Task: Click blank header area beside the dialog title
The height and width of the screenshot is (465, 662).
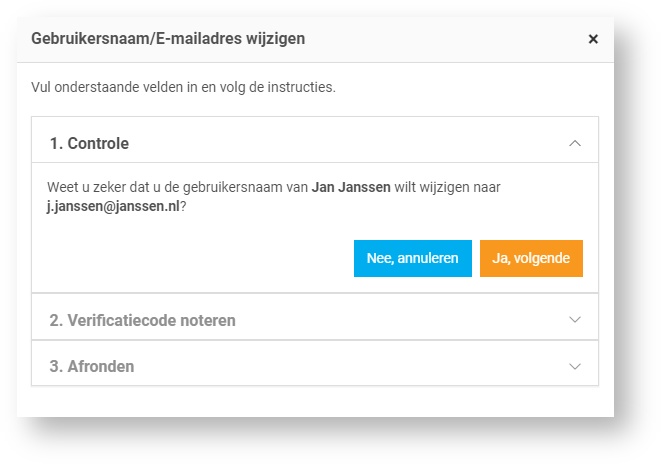Action: tap(450, 39)
